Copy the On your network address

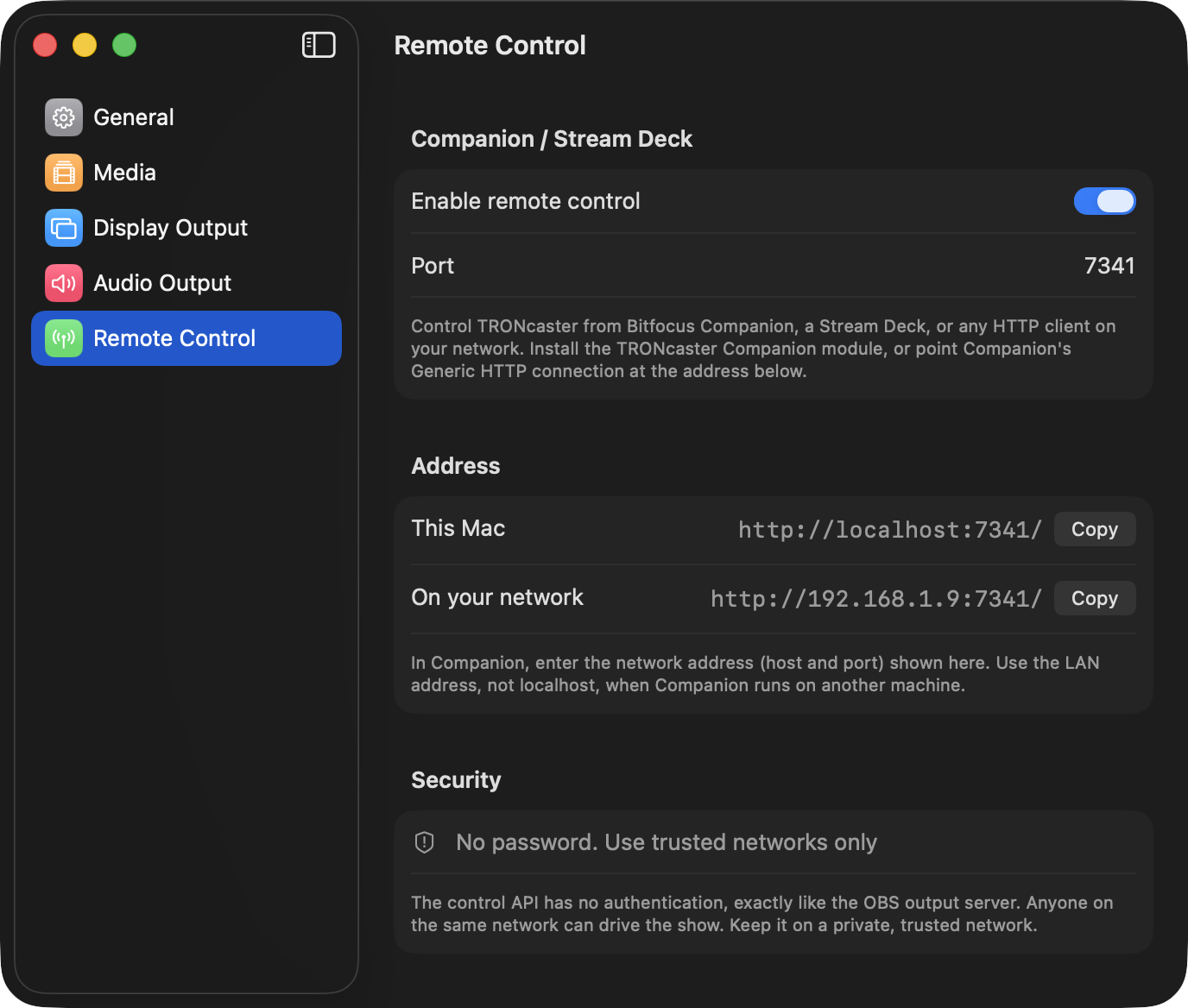click(x=1095, y=598)
